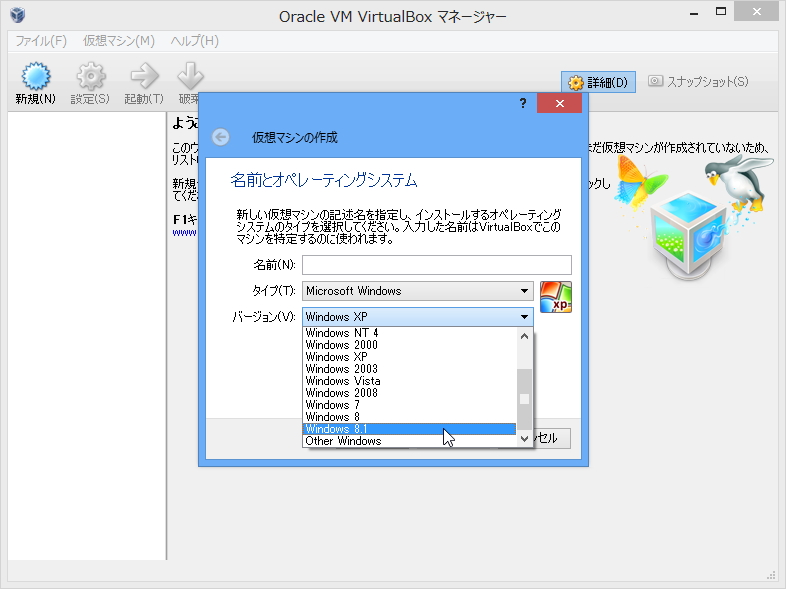Screen dimensions: 786x589
Task: Click the New (新規) toolbar icon
Action: 36,76
